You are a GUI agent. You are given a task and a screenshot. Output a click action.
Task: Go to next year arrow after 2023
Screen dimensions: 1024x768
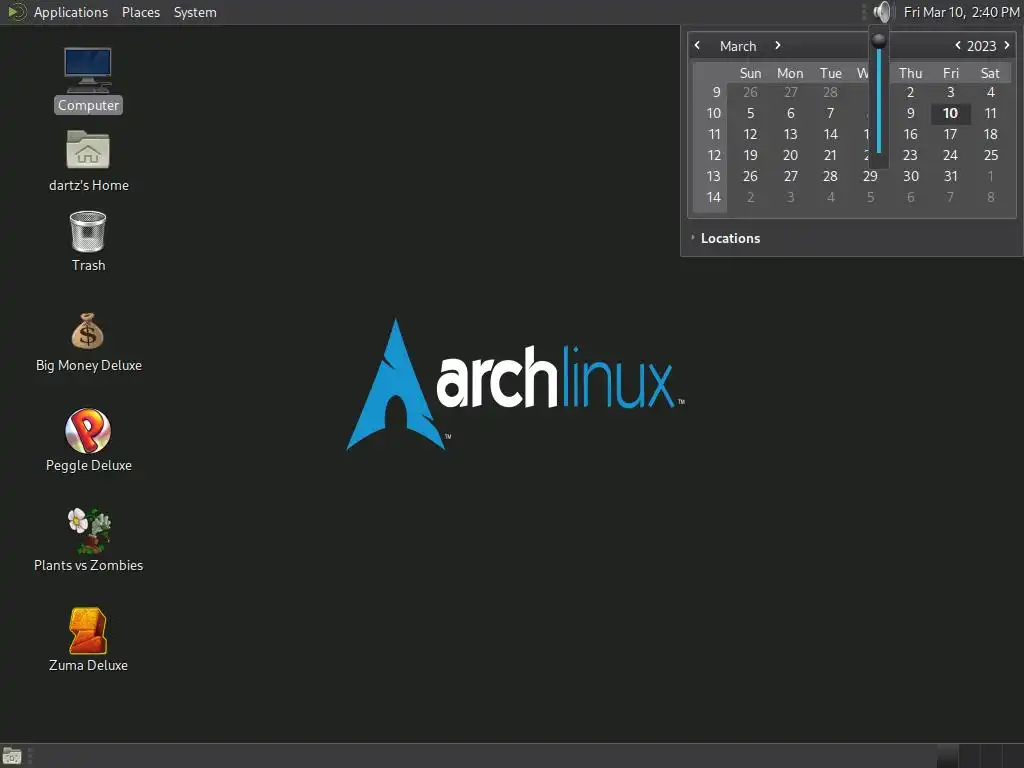(x=1006, y=45)
